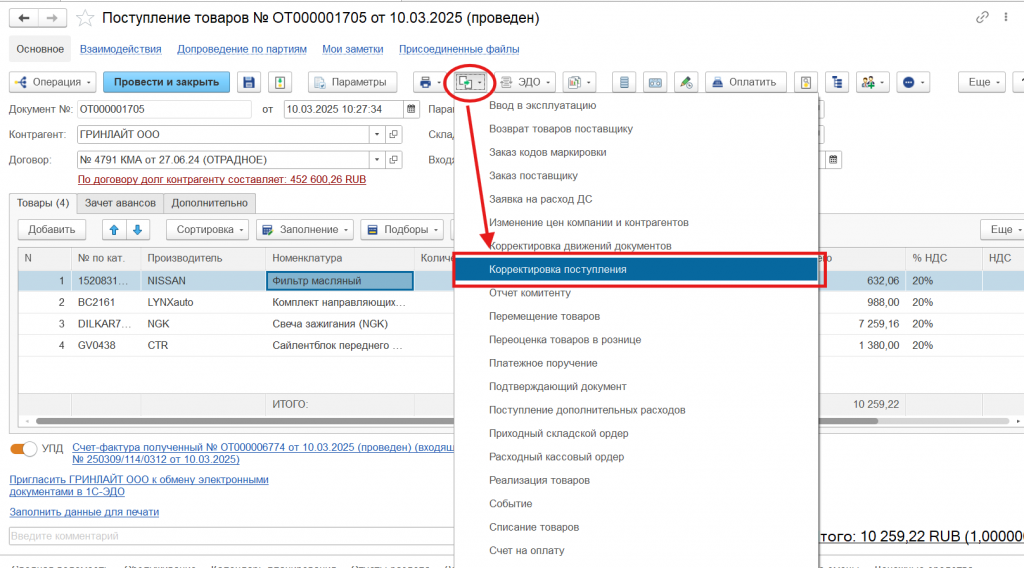Viewport: 1024px width, 568px height.
Task: Open the Сортировка dropdown
Action: [210, 230]
